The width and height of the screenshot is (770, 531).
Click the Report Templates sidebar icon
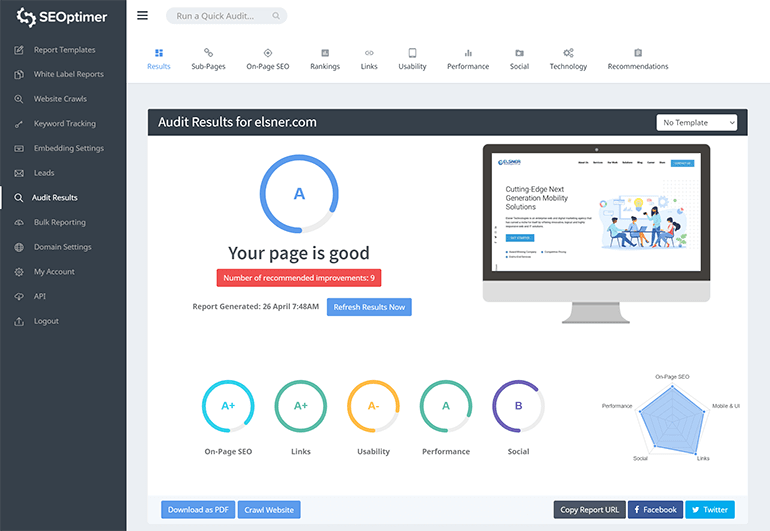pyautogui.click(x=19, y=50)
